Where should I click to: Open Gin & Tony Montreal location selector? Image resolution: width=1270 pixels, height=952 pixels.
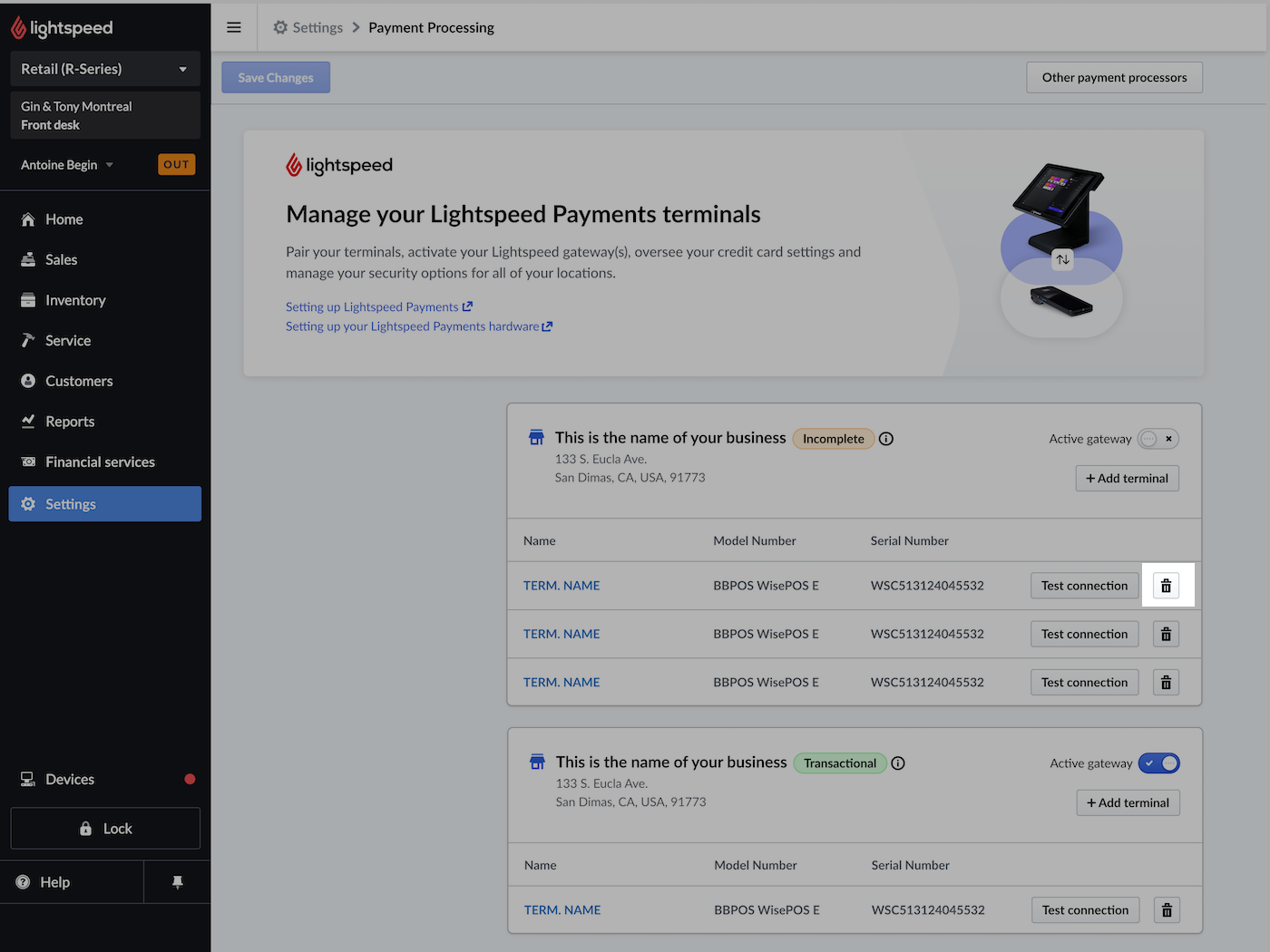[104, 115]
